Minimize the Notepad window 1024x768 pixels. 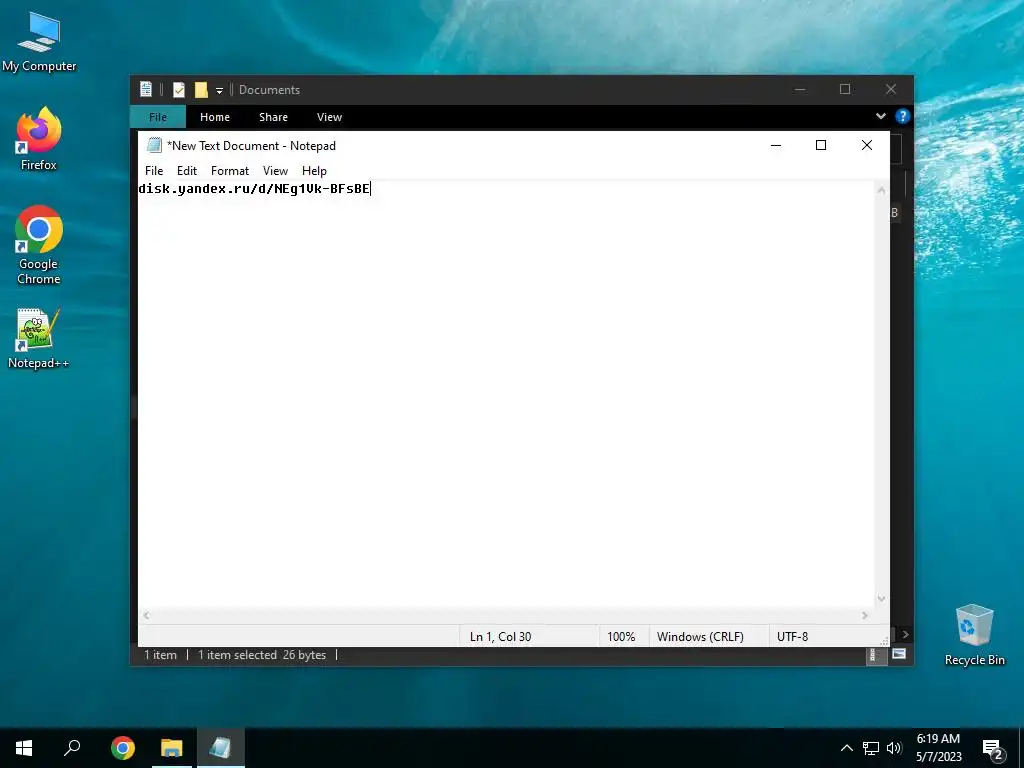[776, 145]
